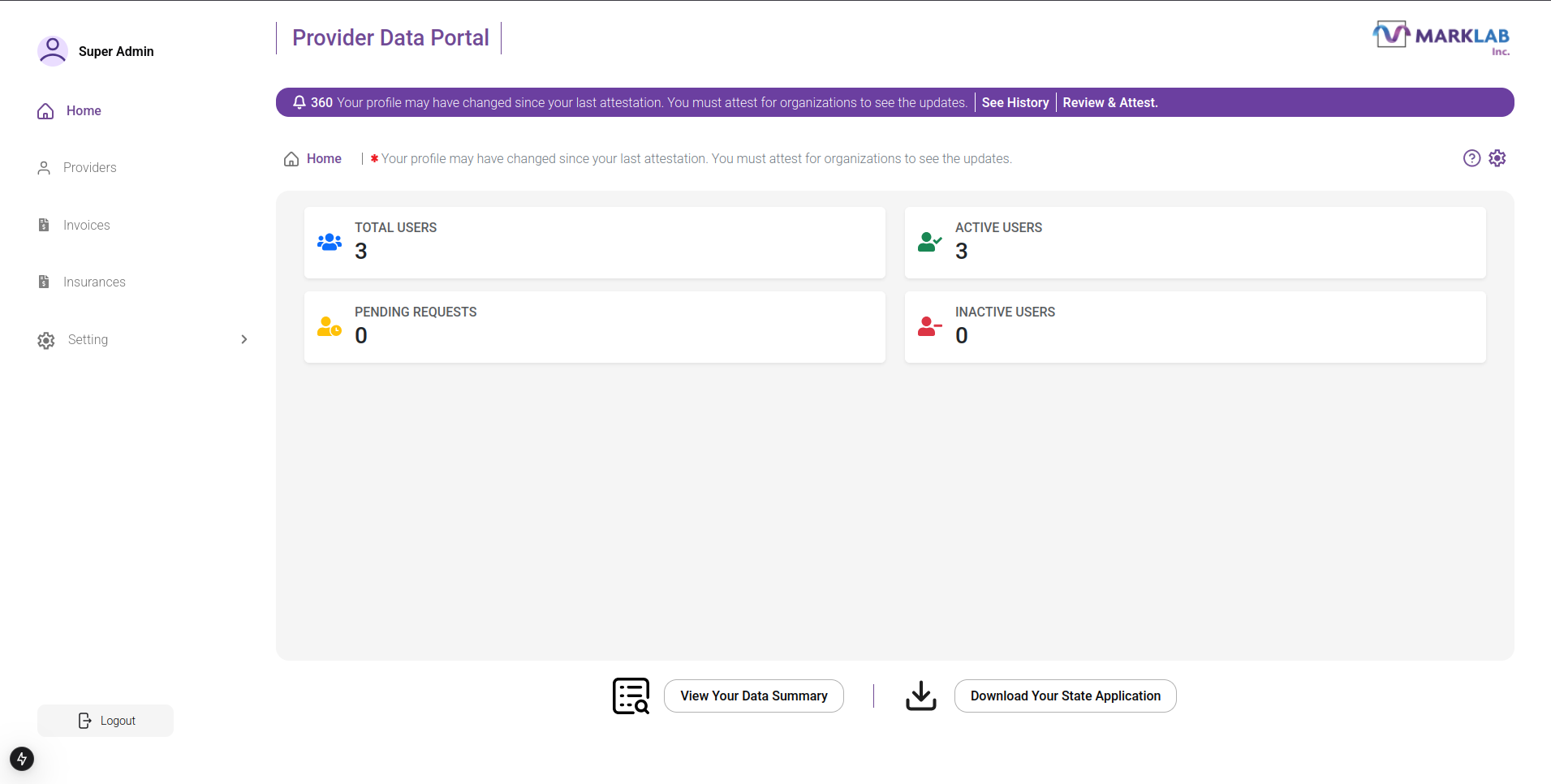This screenshot has width=1551, height=784.
Task: Click the Super Admin avatar icon
Action: (53, 51)
